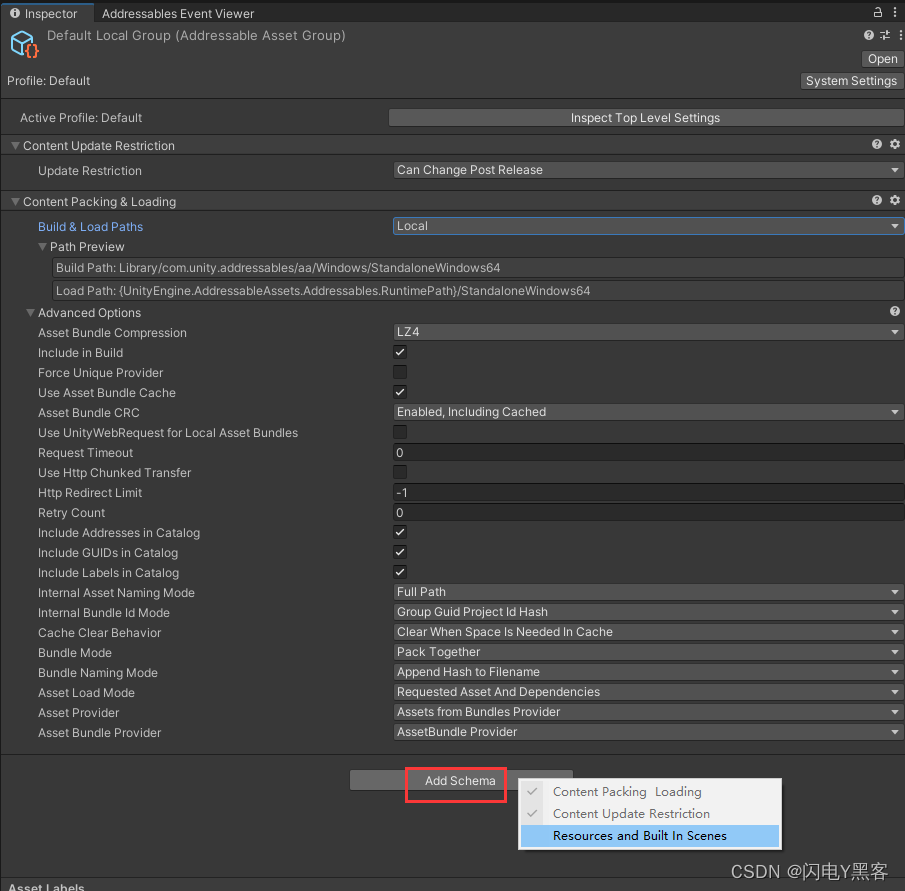Image resolution: width=905 pixels, height=891 pixels.
Task: Click the help icon next to Advanced Options
Action: point(894,311)
